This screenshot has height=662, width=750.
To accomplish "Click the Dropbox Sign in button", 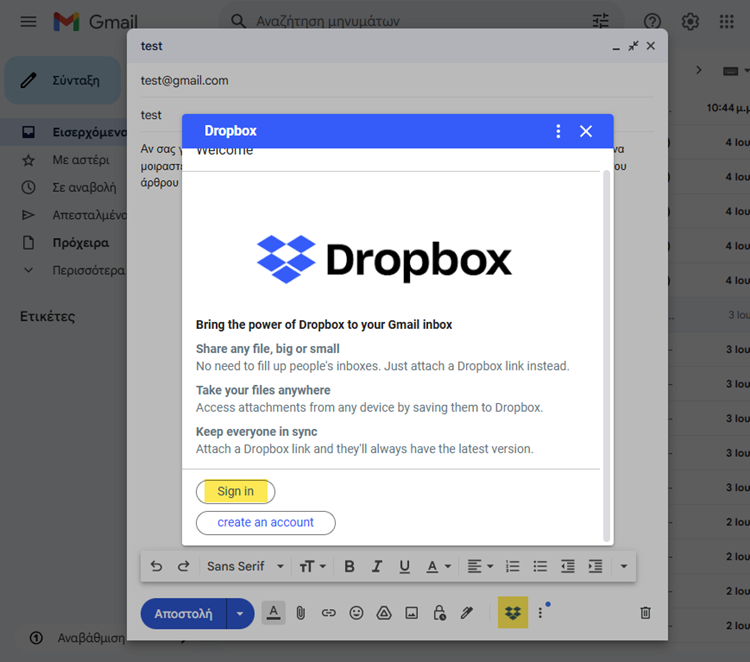I will click(235, 491).
